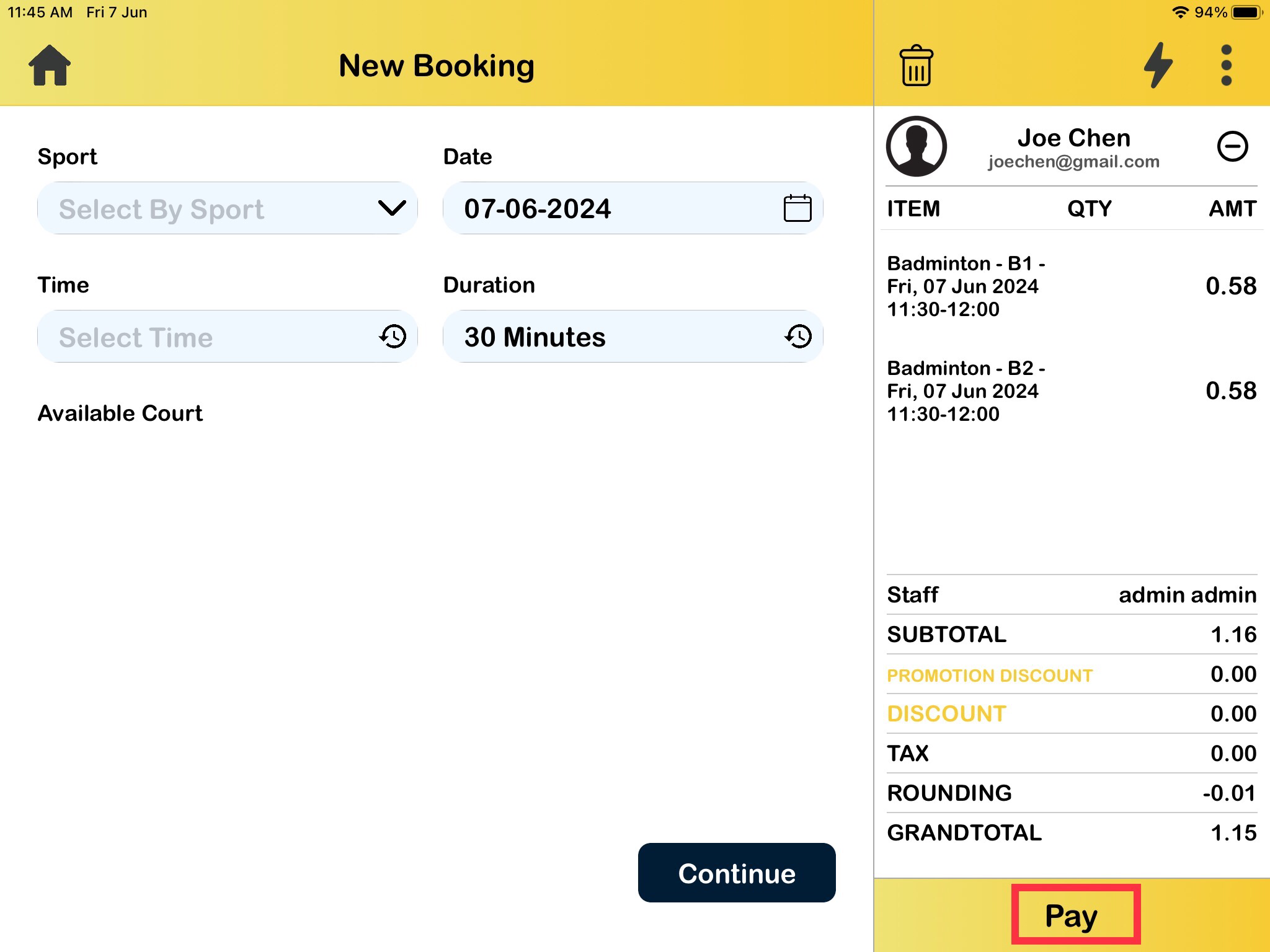This screenshot has width=1270, height=952.
Task: Open calendar icon in Date field
Action: (797, 208)
